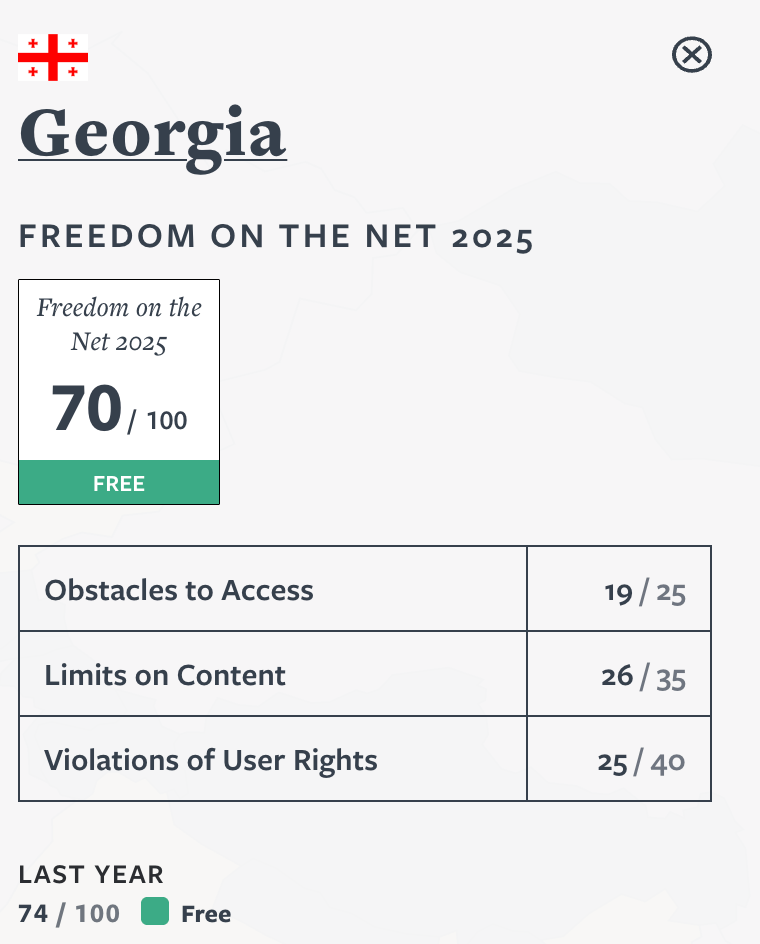This screenshot has width=760, height=944.
Task: Click the large score number 70
Action: tap(86, 409)
